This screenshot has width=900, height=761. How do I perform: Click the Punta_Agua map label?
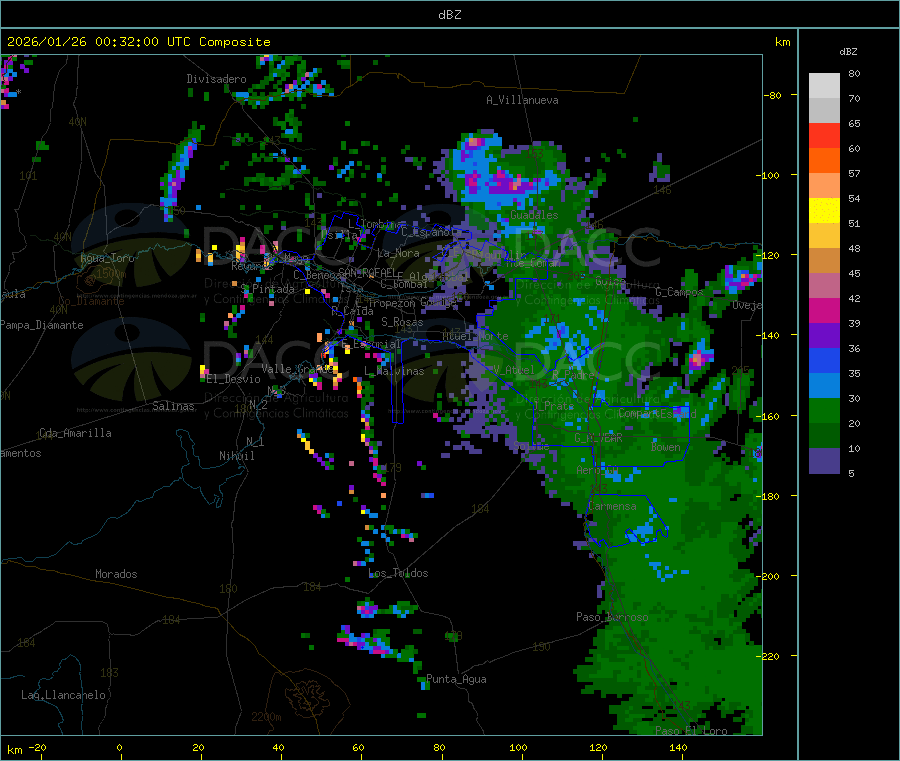point(456,679)
